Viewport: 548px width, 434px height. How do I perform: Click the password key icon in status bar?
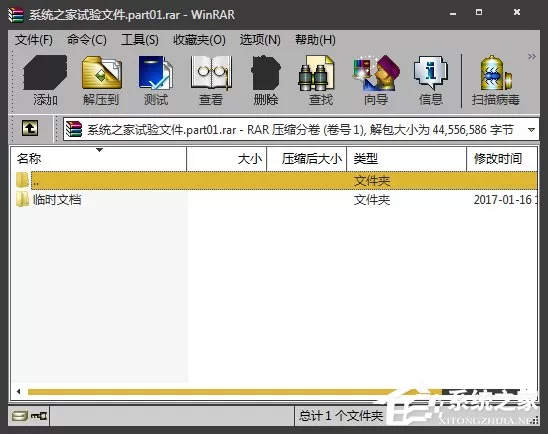point(39,416)
